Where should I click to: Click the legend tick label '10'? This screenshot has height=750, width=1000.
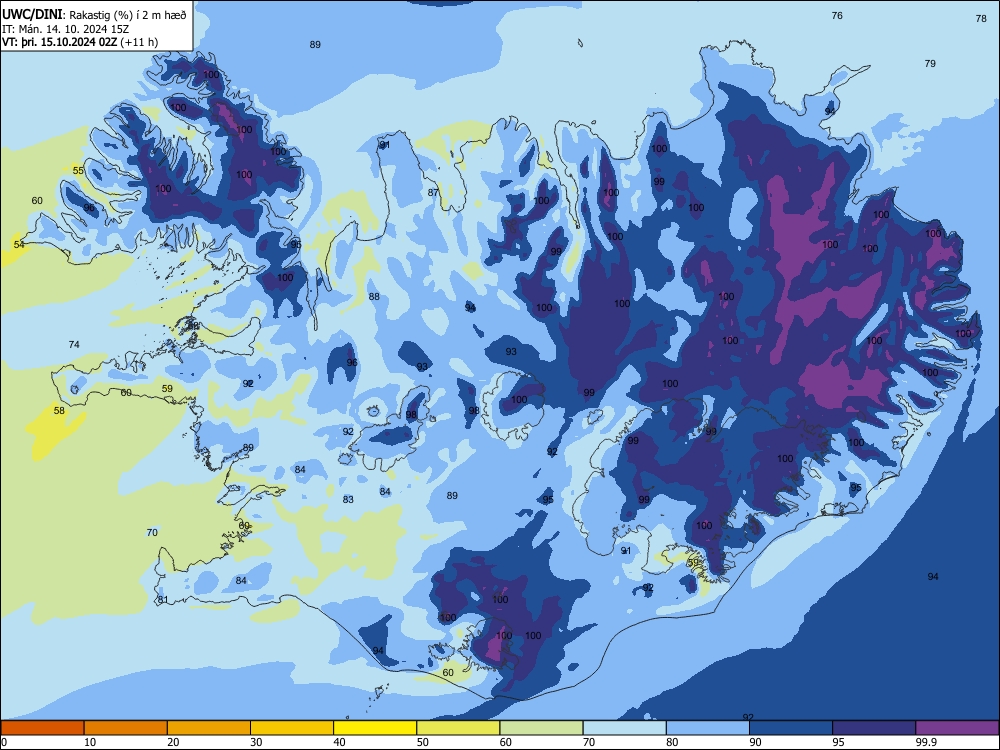pyautogui.click(x=90, y=742)
